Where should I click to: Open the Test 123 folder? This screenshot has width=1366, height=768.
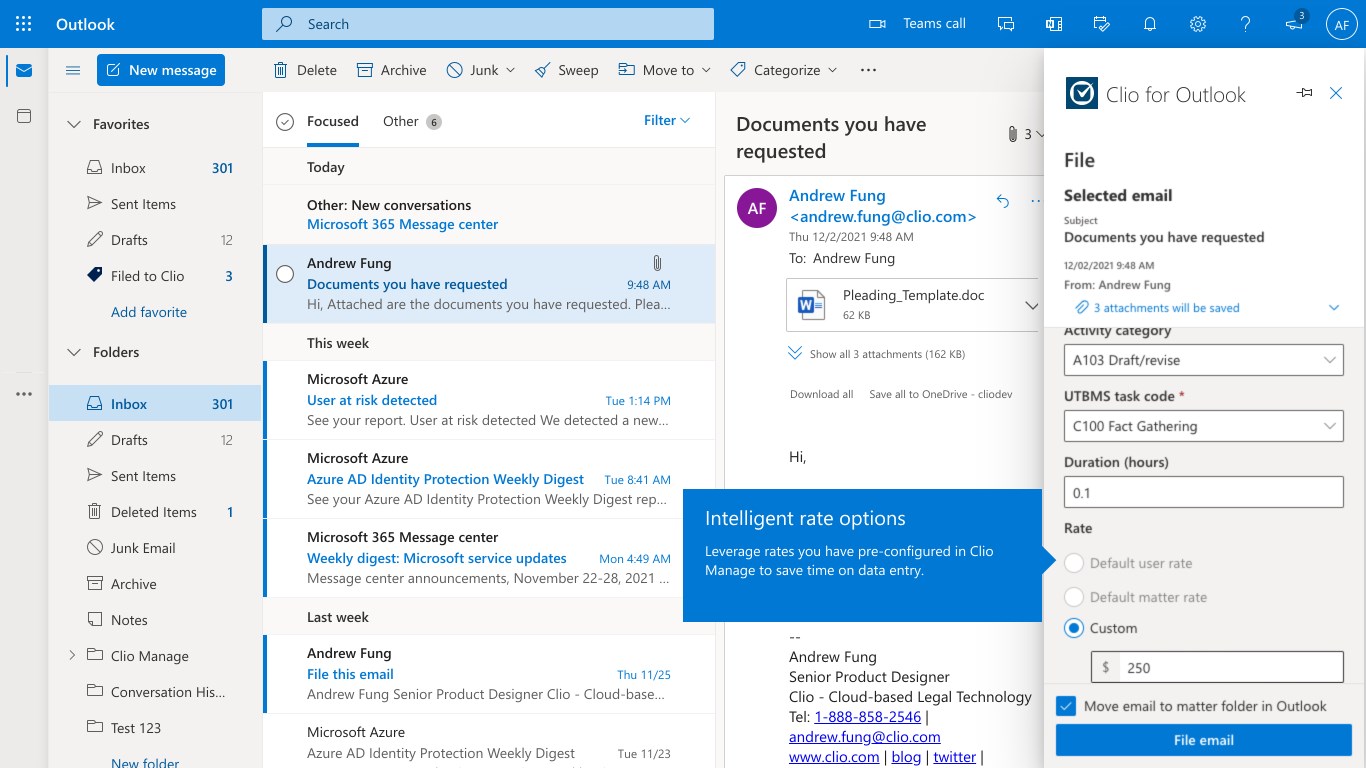click(155, 728)
